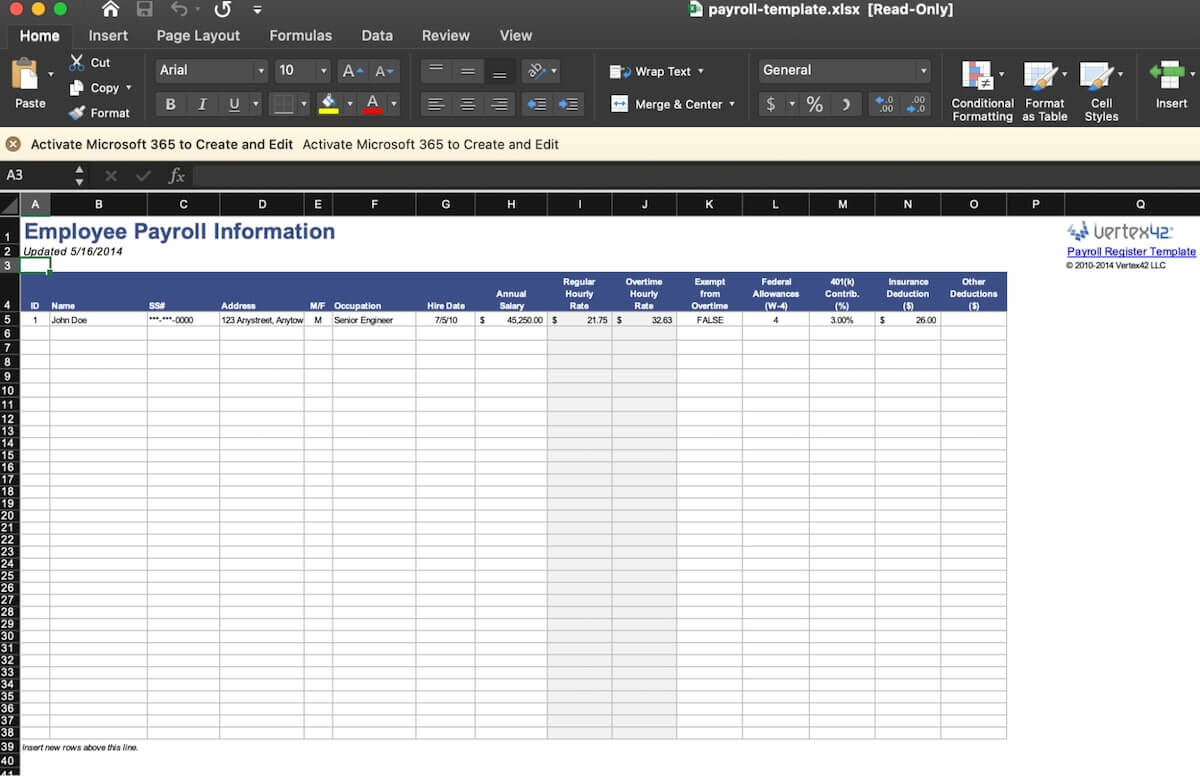Increase font size with larger A icon
This screenshot has width=1200, height=776.
[352, 70]
